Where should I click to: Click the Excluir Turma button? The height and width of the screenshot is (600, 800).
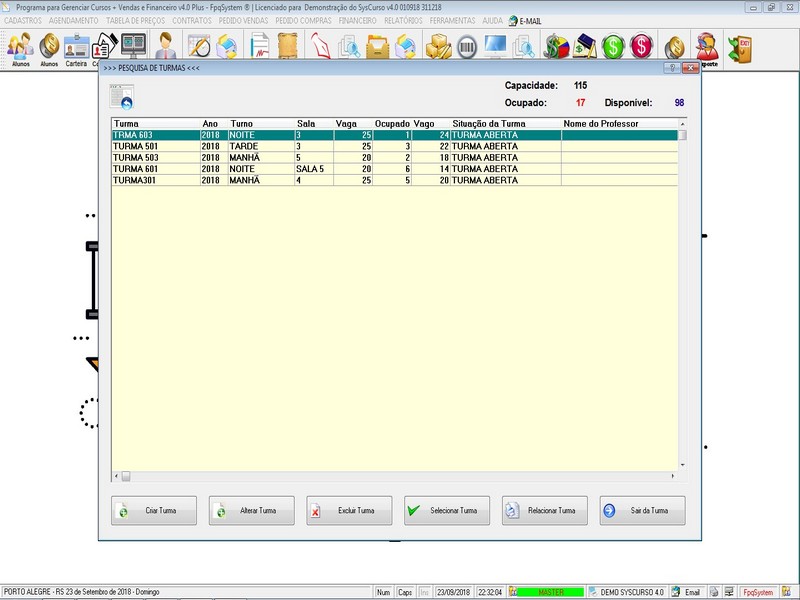(349, 510)
